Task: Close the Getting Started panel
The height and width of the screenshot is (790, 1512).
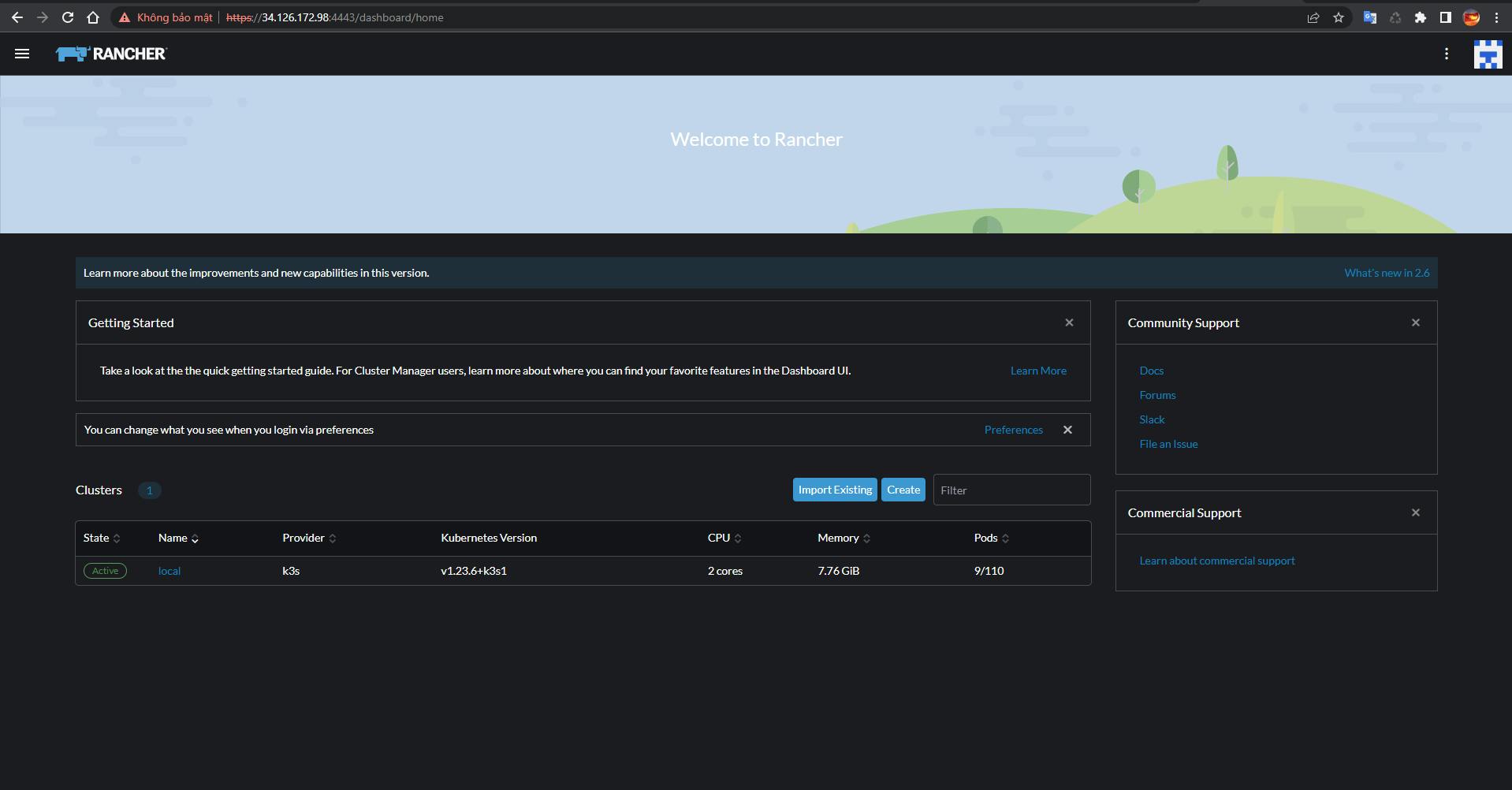Action: [1069, 322]
